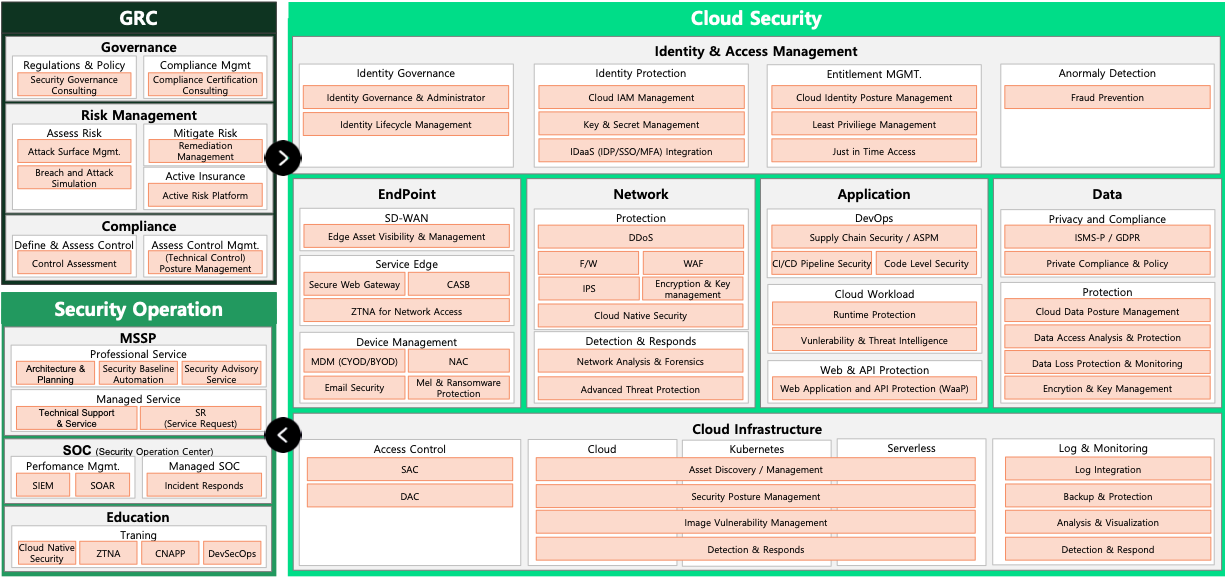
Task: Select DevSecOps training box
Action: tap(232, 553)
